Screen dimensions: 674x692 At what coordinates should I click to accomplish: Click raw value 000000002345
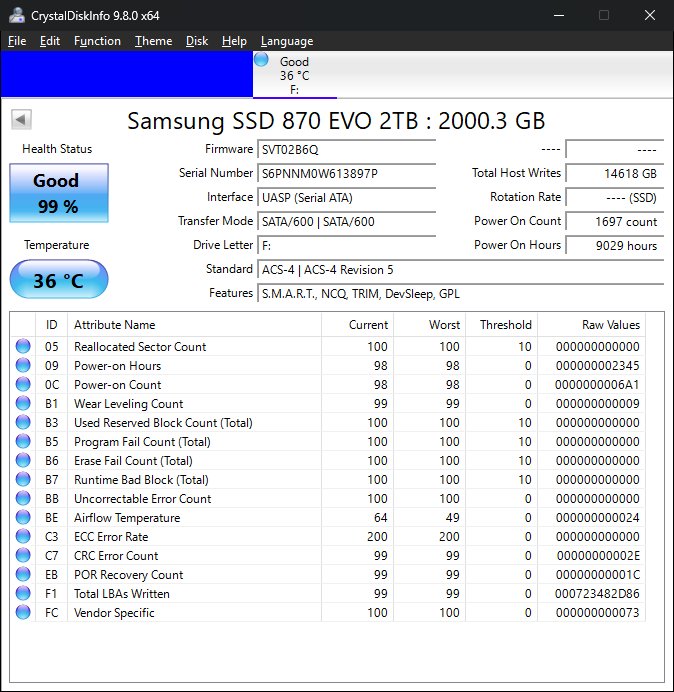(x=598, y=366)
